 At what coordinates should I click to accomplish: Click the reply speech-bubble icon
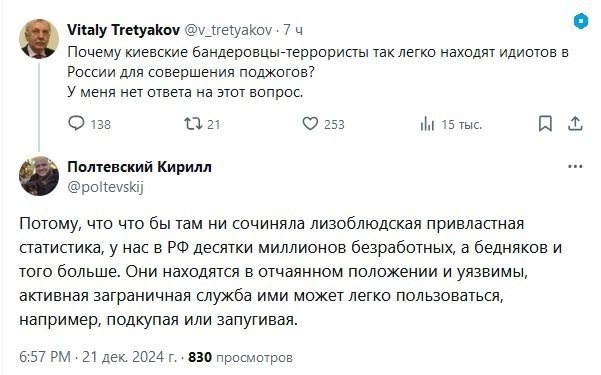point(76,123)
